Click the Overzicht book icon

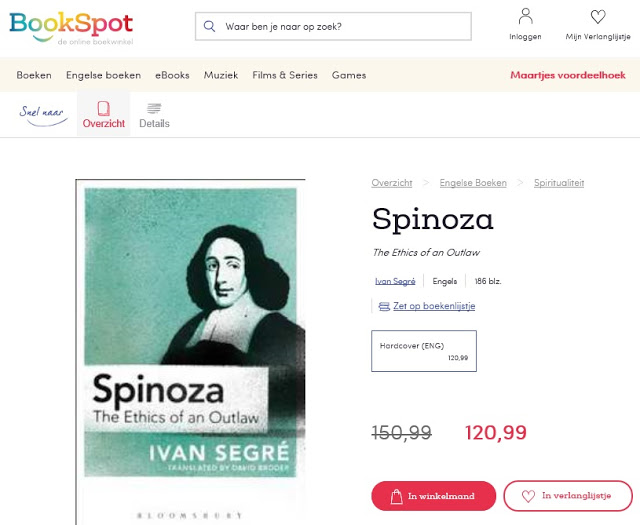point(103,108)
